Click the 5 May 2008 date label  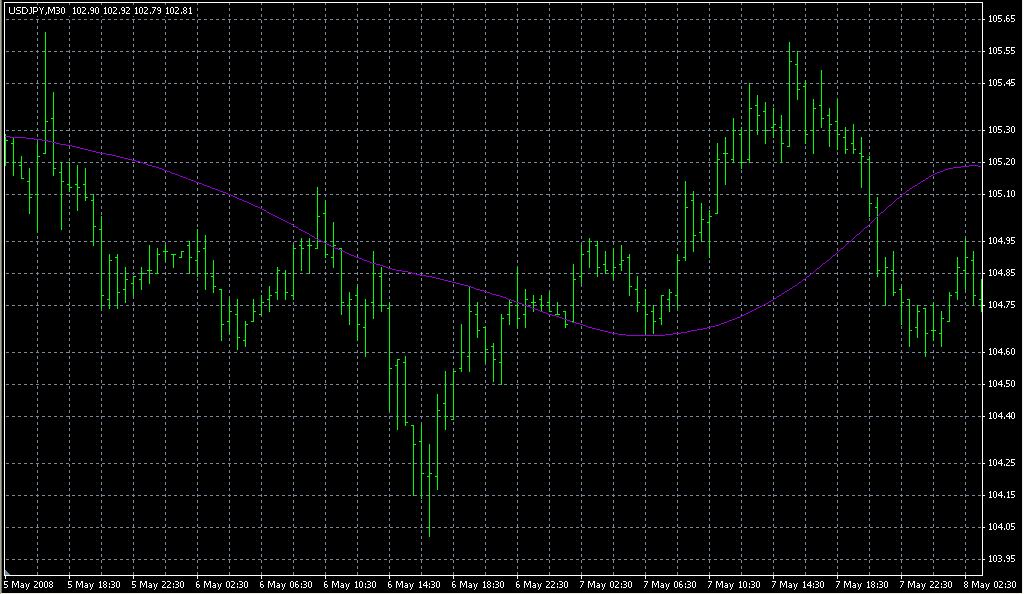click(x=29, y=585)
